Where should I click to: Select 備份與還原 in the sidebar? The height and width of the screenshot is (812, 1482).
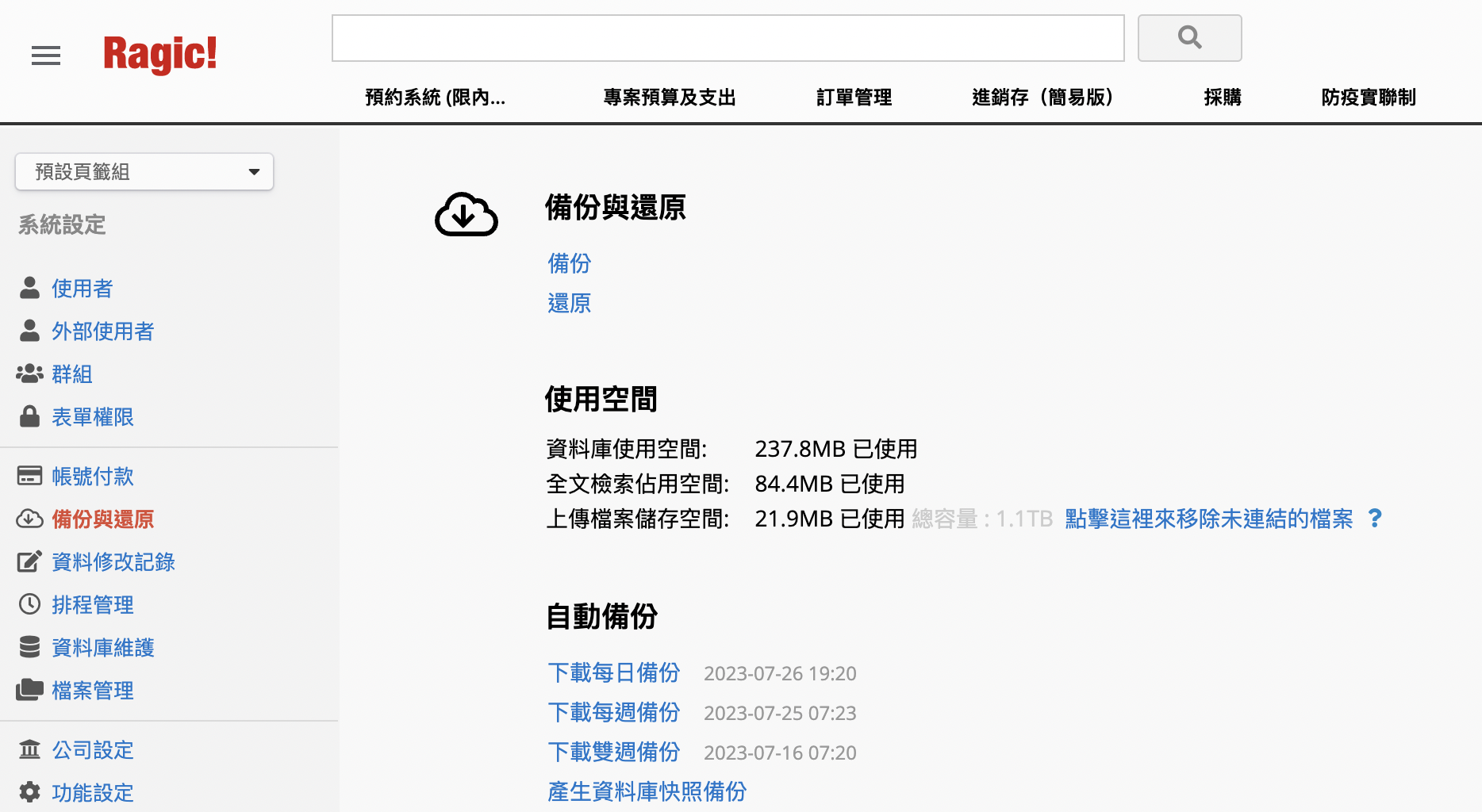point(103,519)
